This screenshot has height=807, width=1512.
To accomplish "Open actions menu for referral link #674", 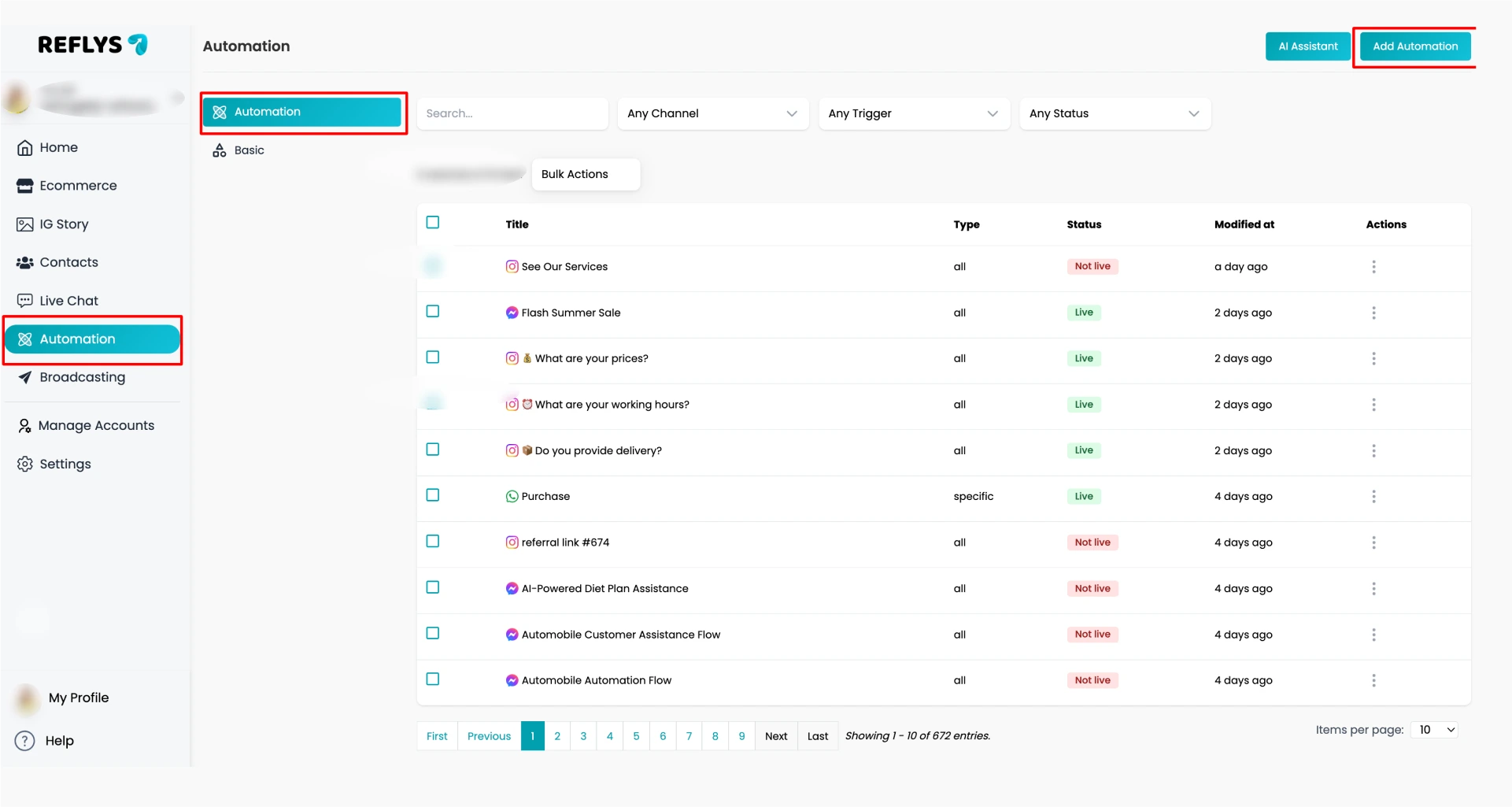I will [x=1373, y=542].
